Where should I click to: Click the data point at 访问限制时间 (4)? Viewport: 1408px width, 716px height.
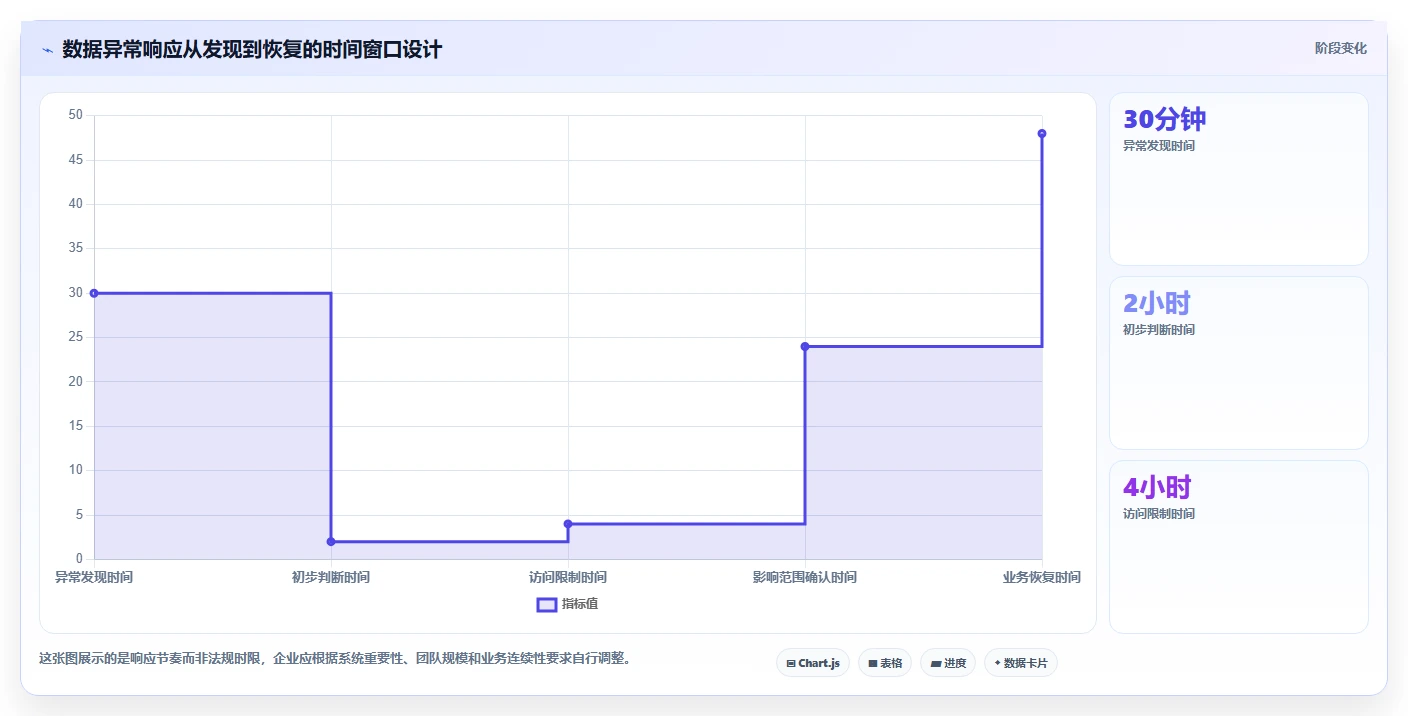568,524
